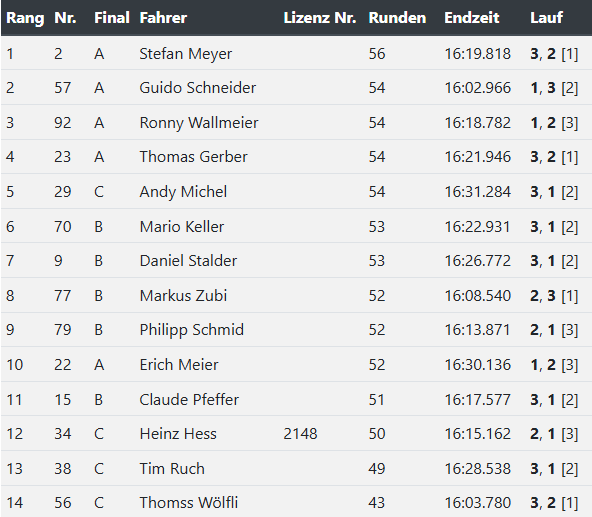Click Mario Keller's name

coord(182,227)
